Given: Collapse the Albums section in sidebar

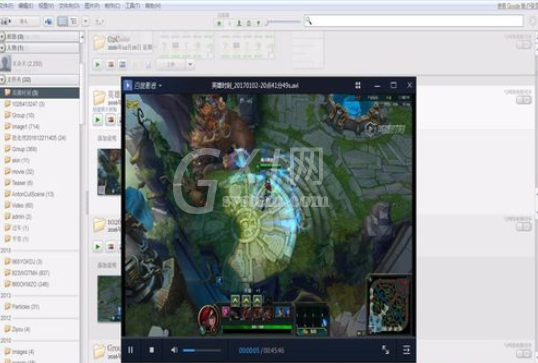Looking at the screenshot, I should (2, 36).
